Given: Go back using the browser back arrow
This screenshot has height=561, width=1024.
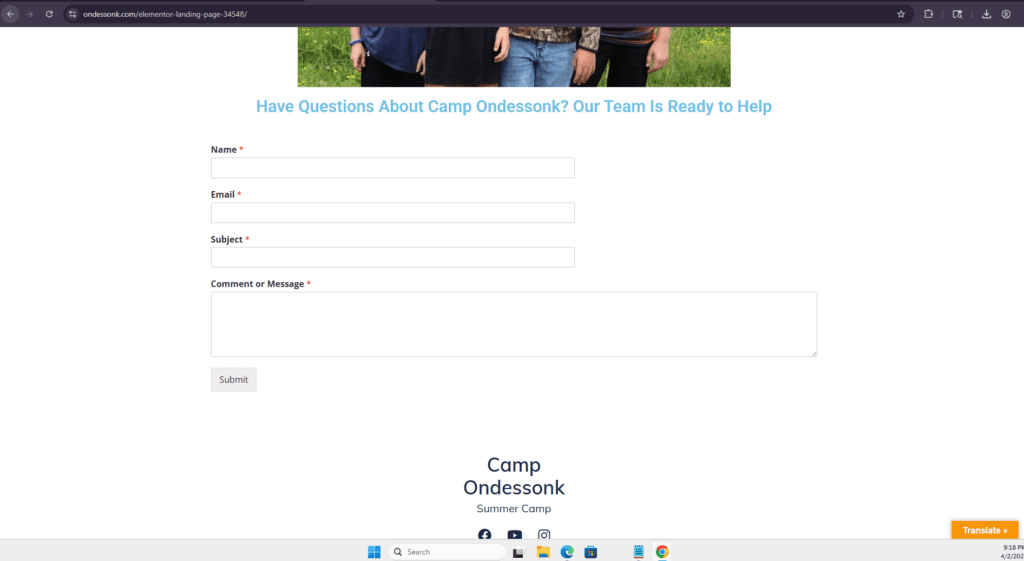Looking at the screenshot, I should coord(10,14).
